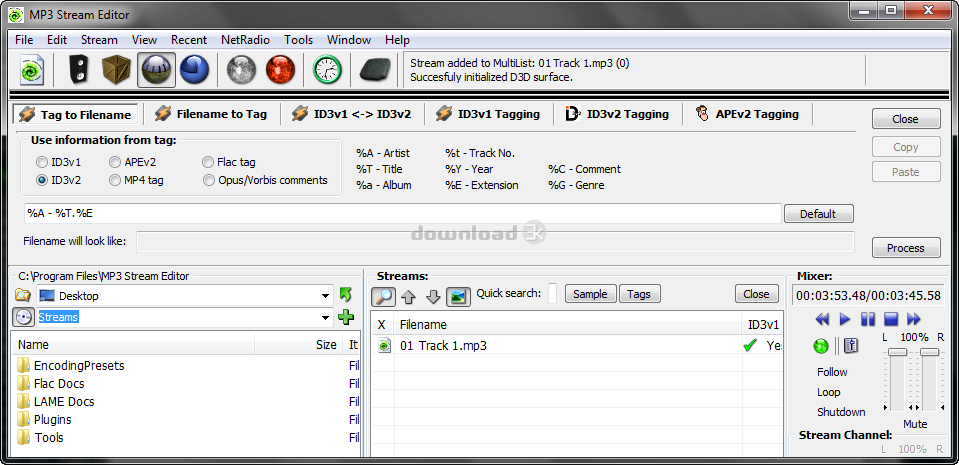Click the green plus add icon

tap(346, 317)
